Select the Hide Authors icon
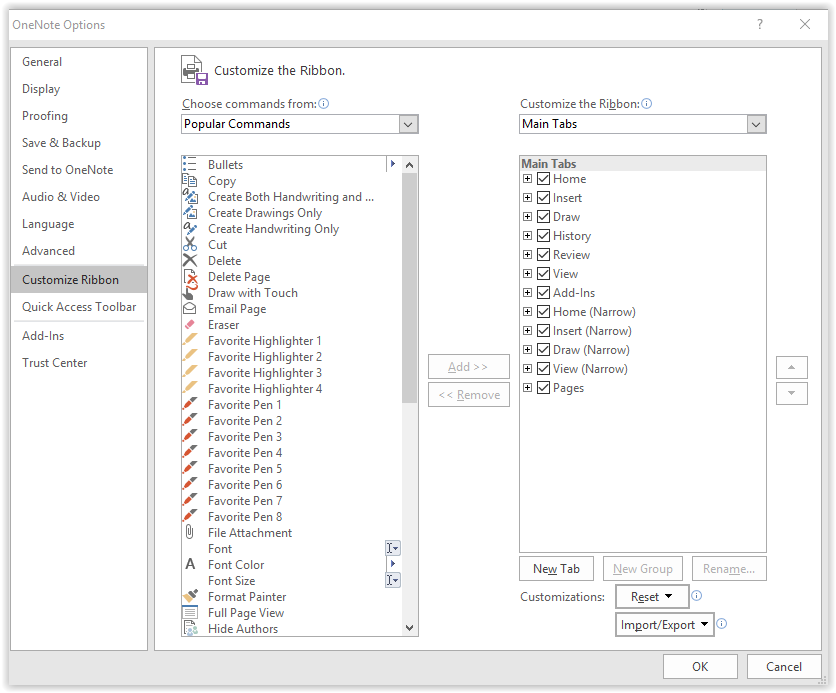Viewport: 836px width, 693px height. pos(190,628)
